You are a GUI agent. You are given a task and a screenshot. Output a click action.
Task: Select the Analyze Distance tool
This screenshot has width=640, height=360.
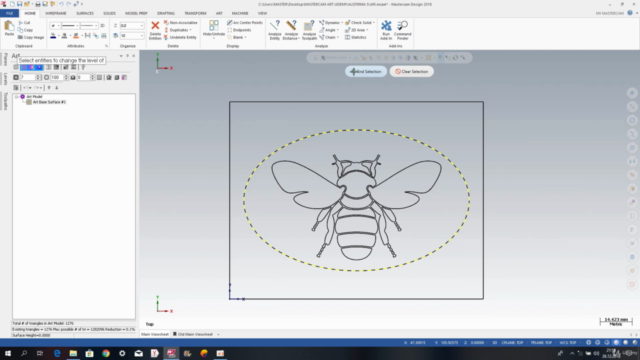click(291, 30)
